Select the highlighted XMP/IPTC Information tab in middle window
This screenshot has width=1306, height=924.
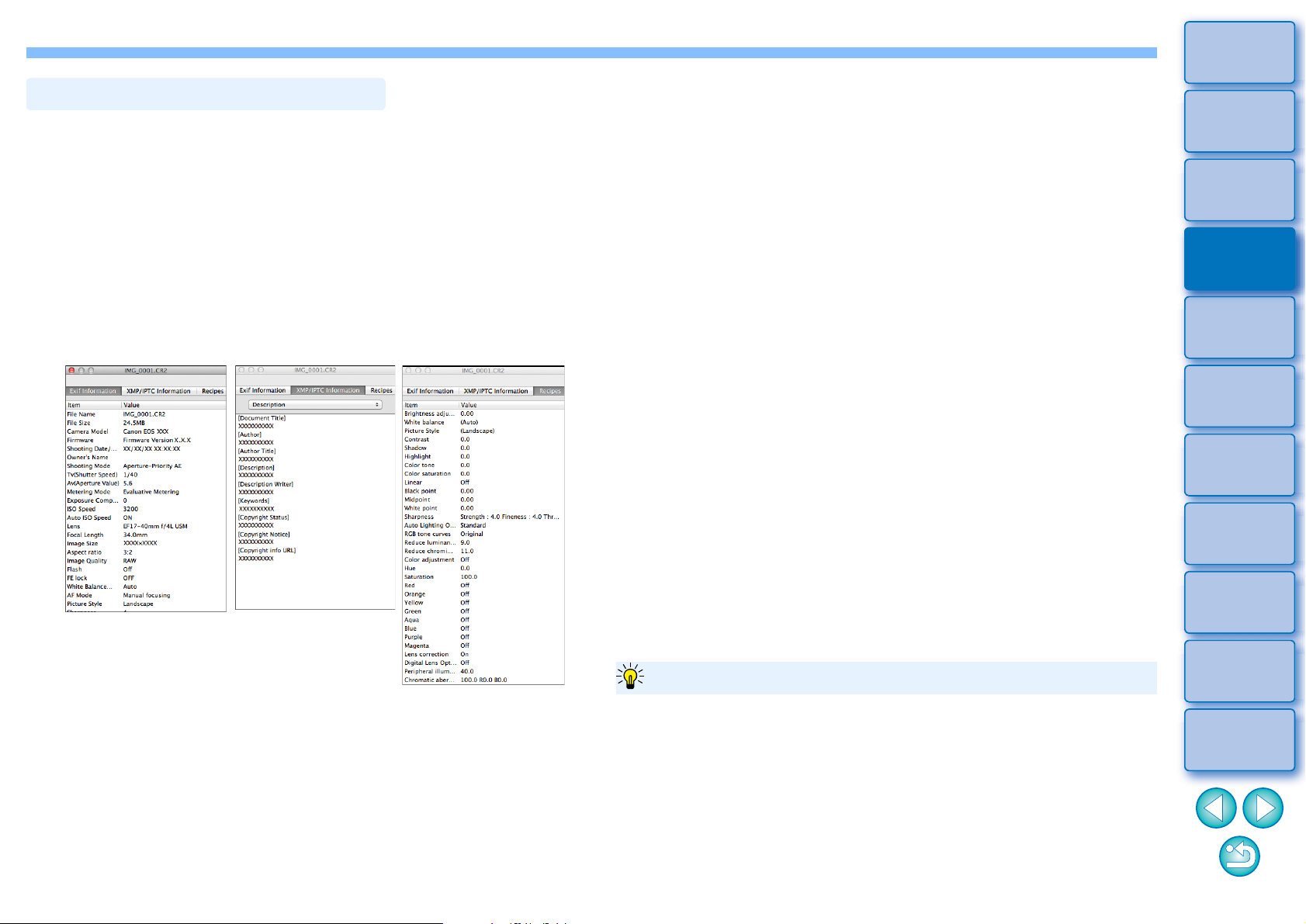[x=328, y=390]
